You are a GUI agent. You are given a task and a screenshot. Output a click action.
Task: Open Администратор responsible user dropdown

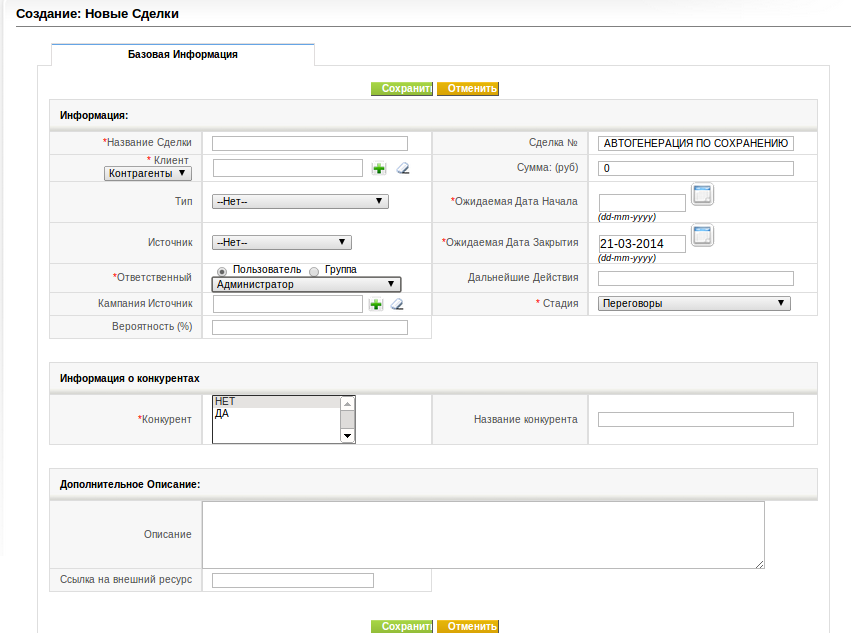tap(306, 285)
